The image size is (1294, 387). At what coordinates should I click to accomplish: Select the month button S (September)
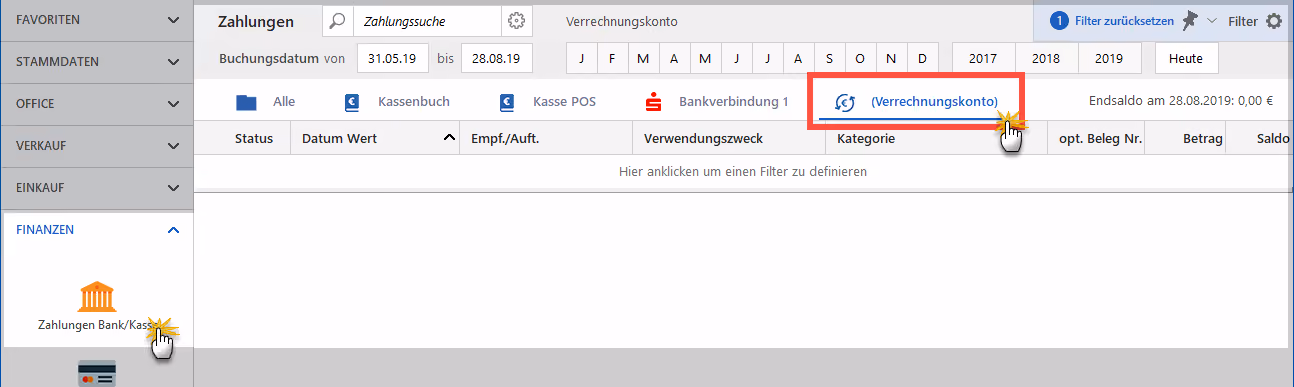829,58
